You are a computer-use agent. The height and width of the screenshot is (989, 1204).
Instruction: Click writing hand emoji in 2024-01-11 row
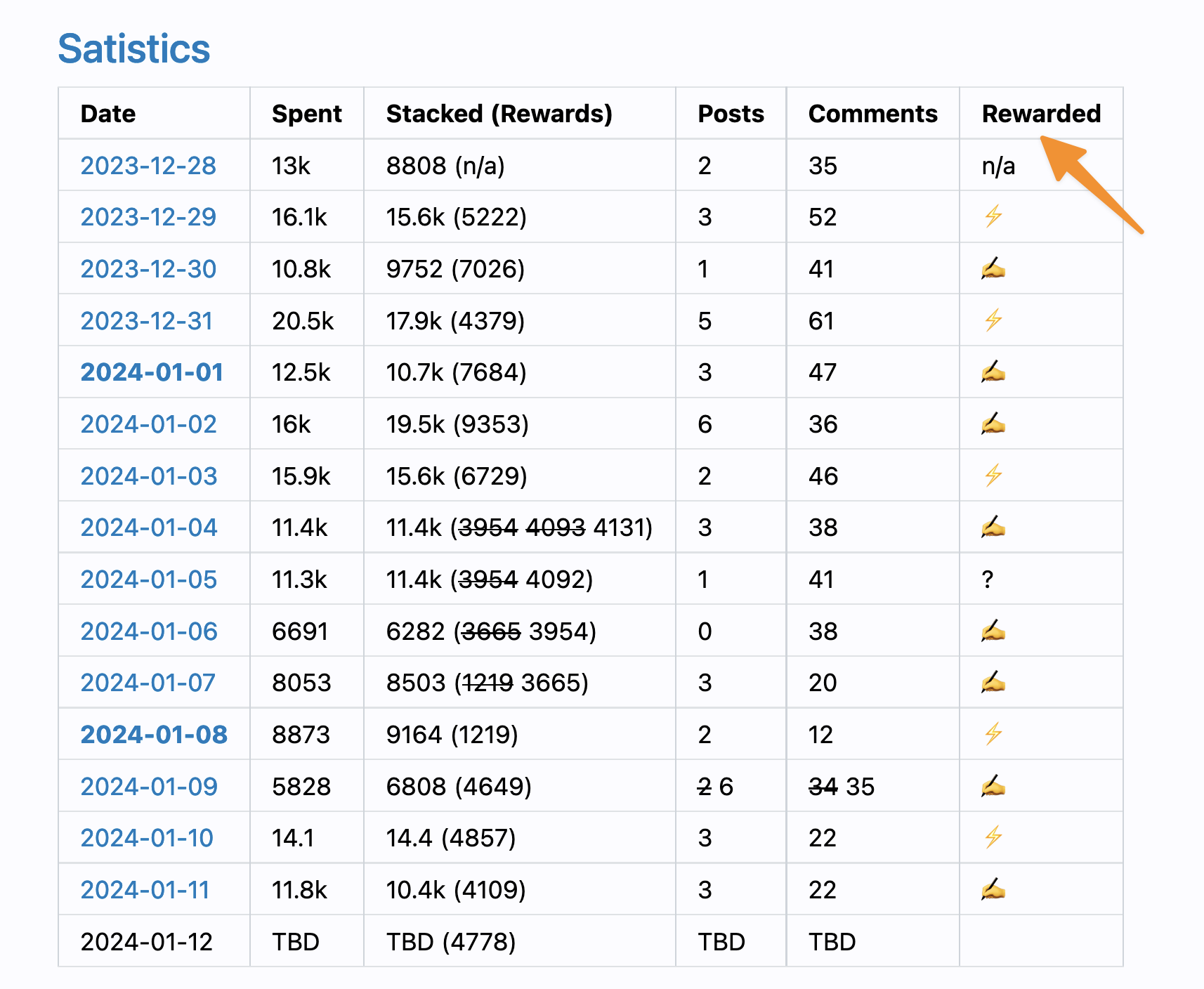(993, 890)
